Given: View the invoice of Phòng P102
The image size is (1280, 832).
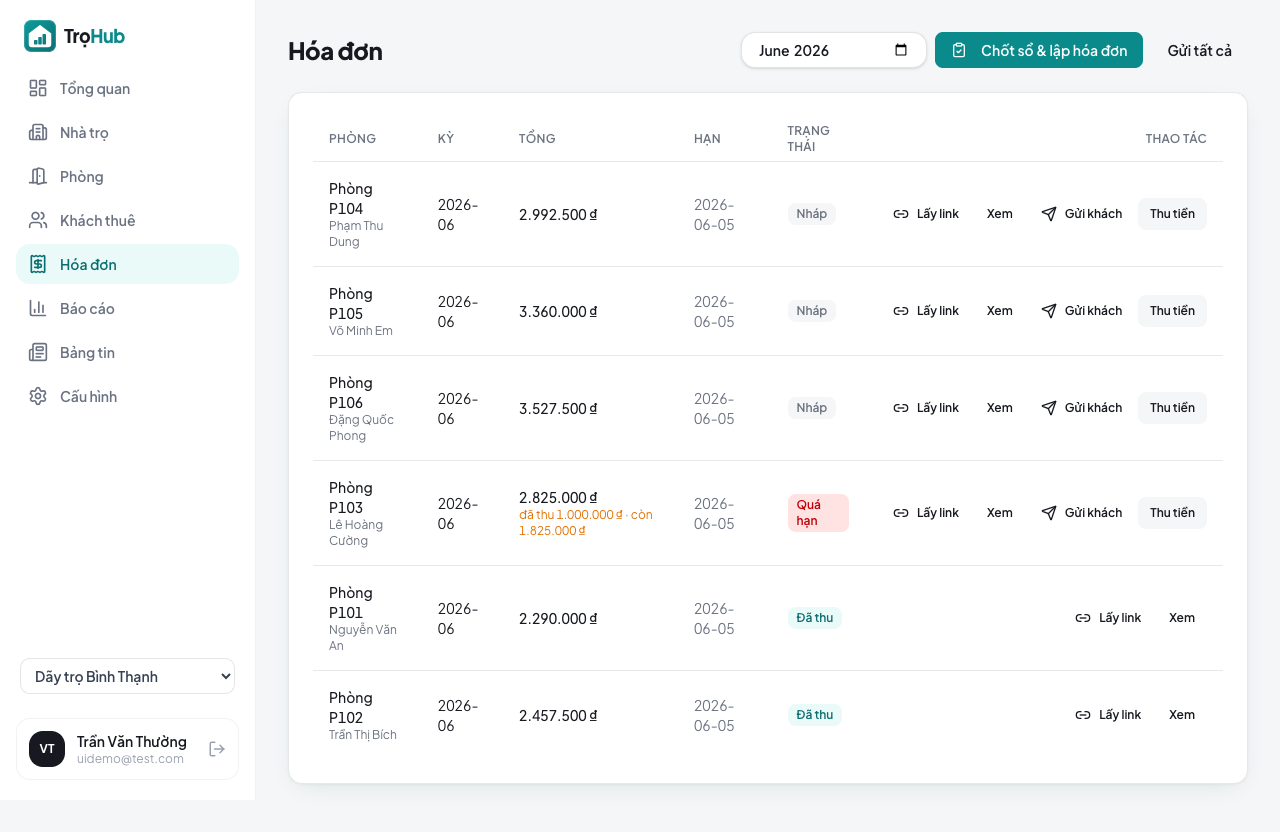Looking at the screenshot, I should [1182, 715].
